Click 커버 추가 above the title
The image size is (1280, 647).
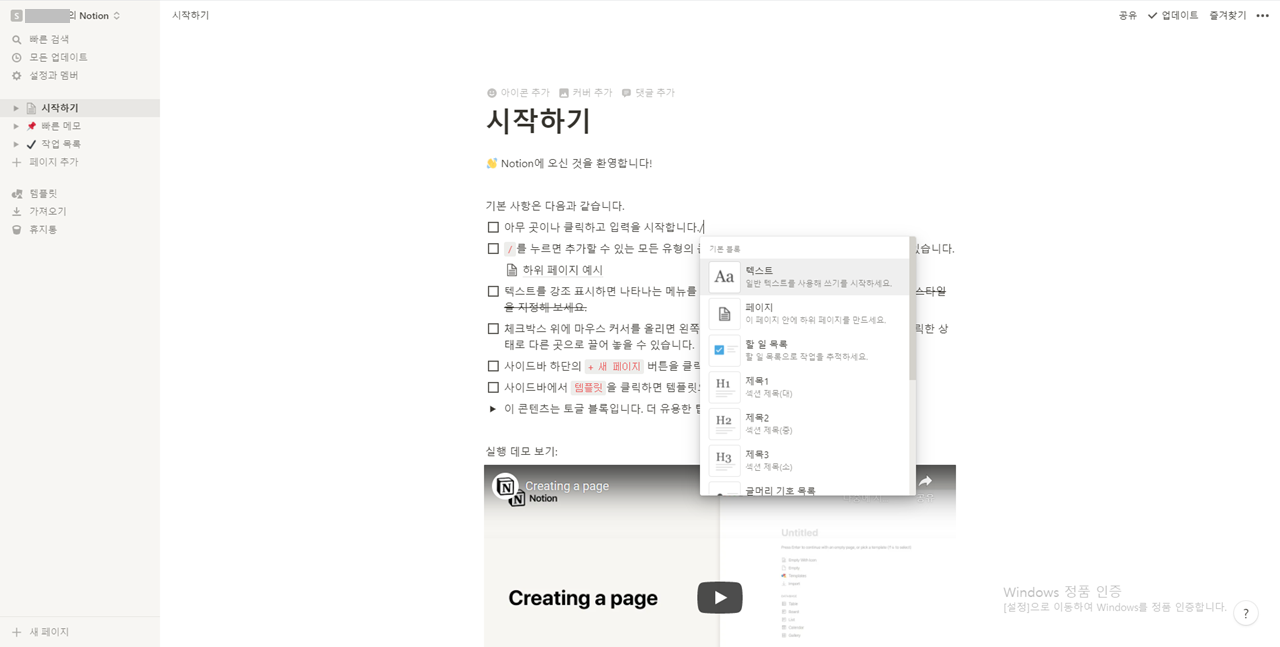[585, 92]
